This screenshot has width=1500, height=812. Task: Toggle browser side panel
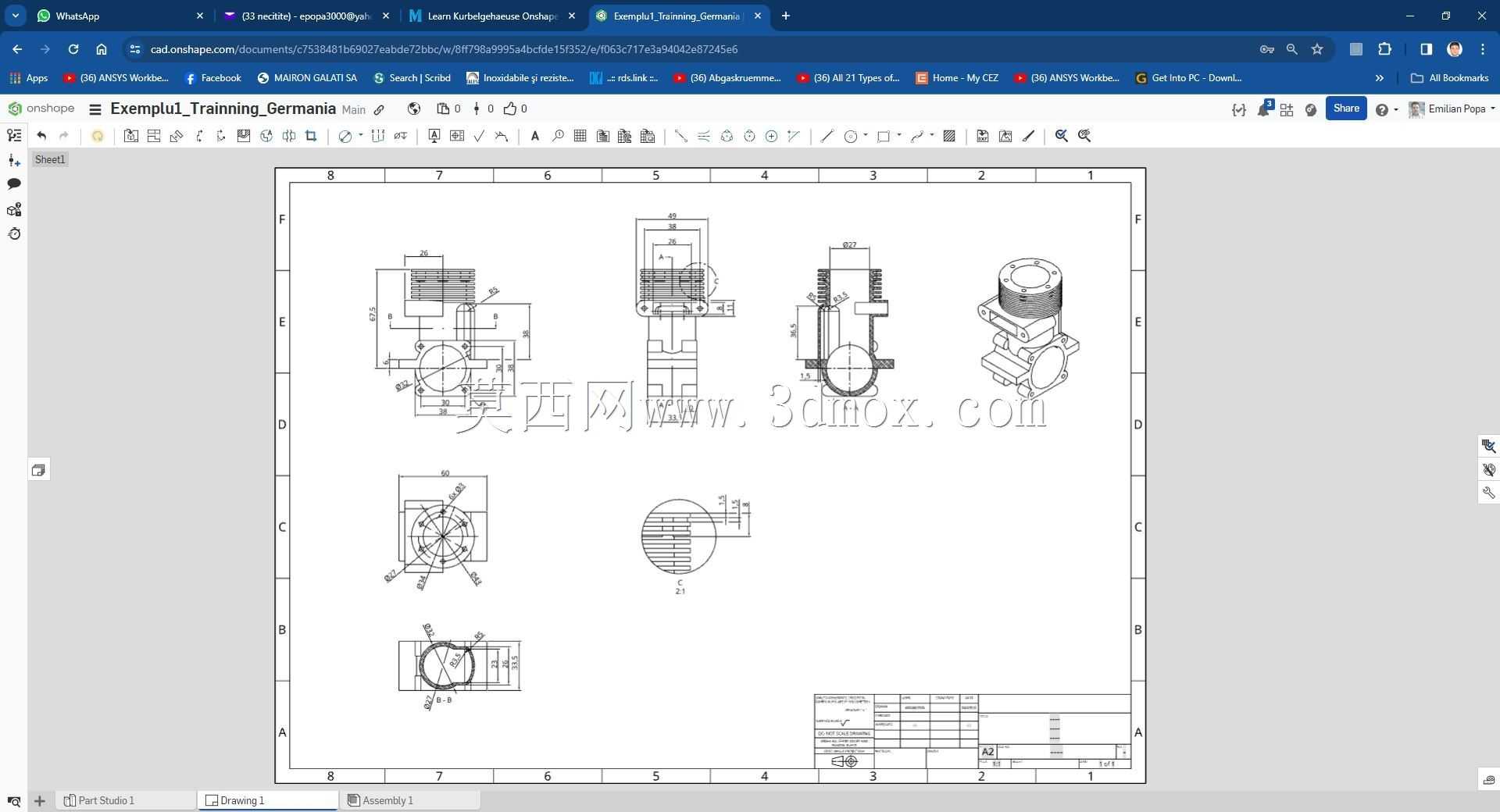(x=1426, y=49)
